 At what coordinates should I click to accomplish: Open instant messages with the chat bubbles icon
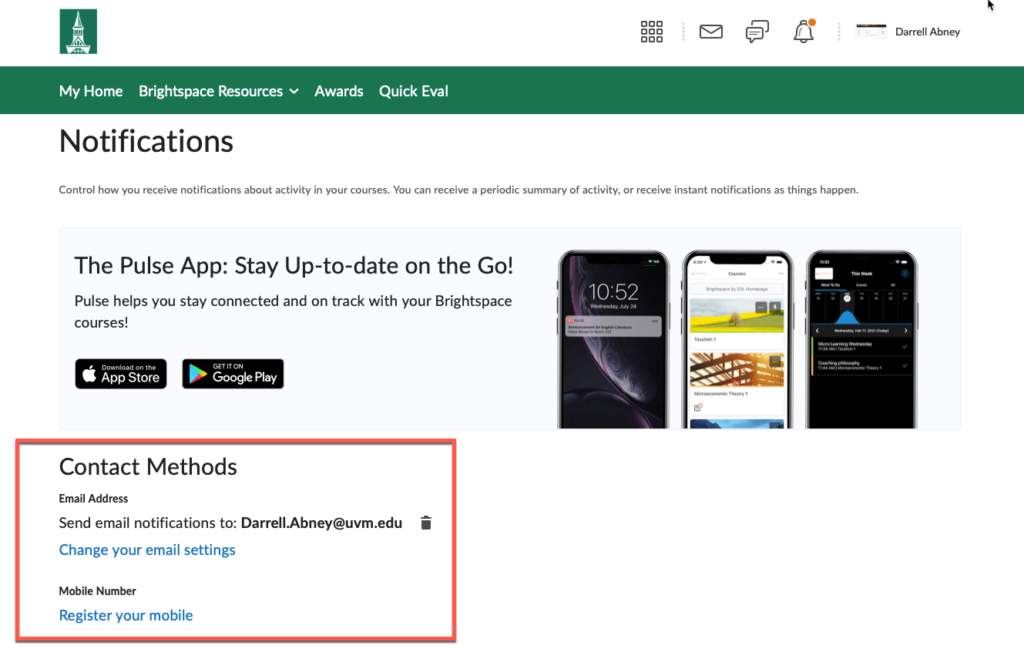(x=757, y=31)
